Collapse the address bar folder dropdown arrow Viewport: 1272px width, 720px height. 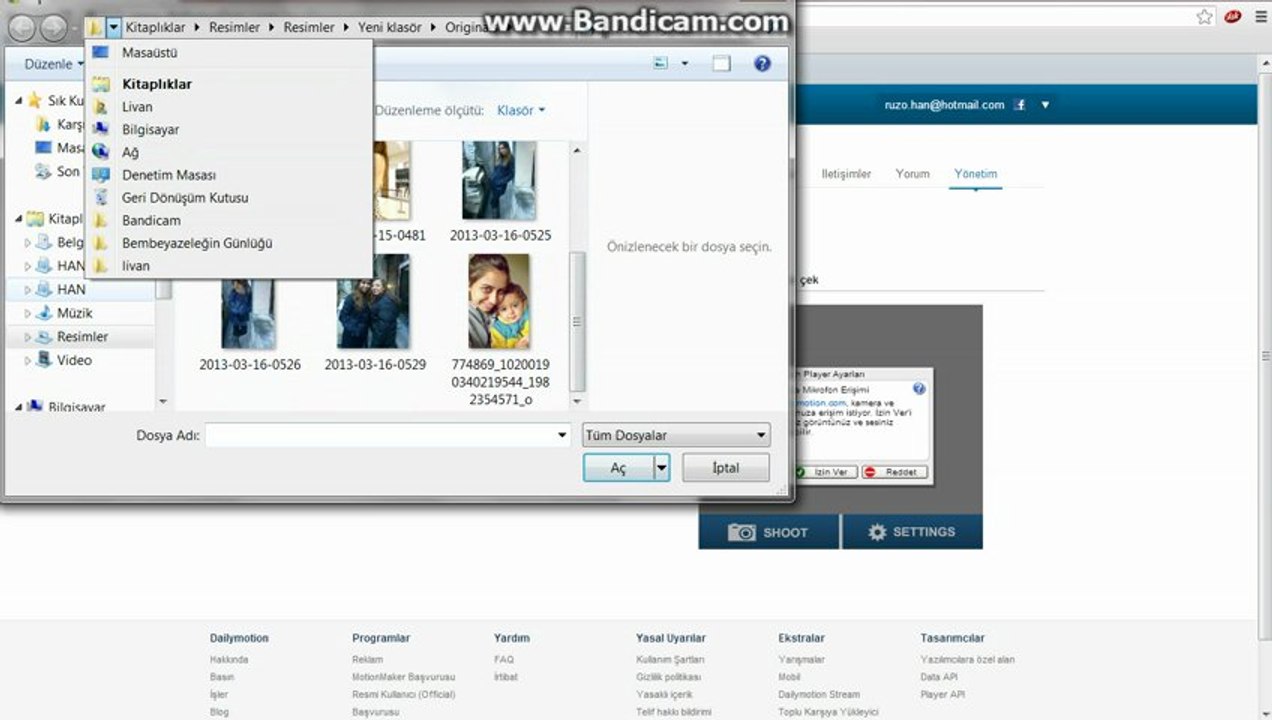(x=113, y=27)
